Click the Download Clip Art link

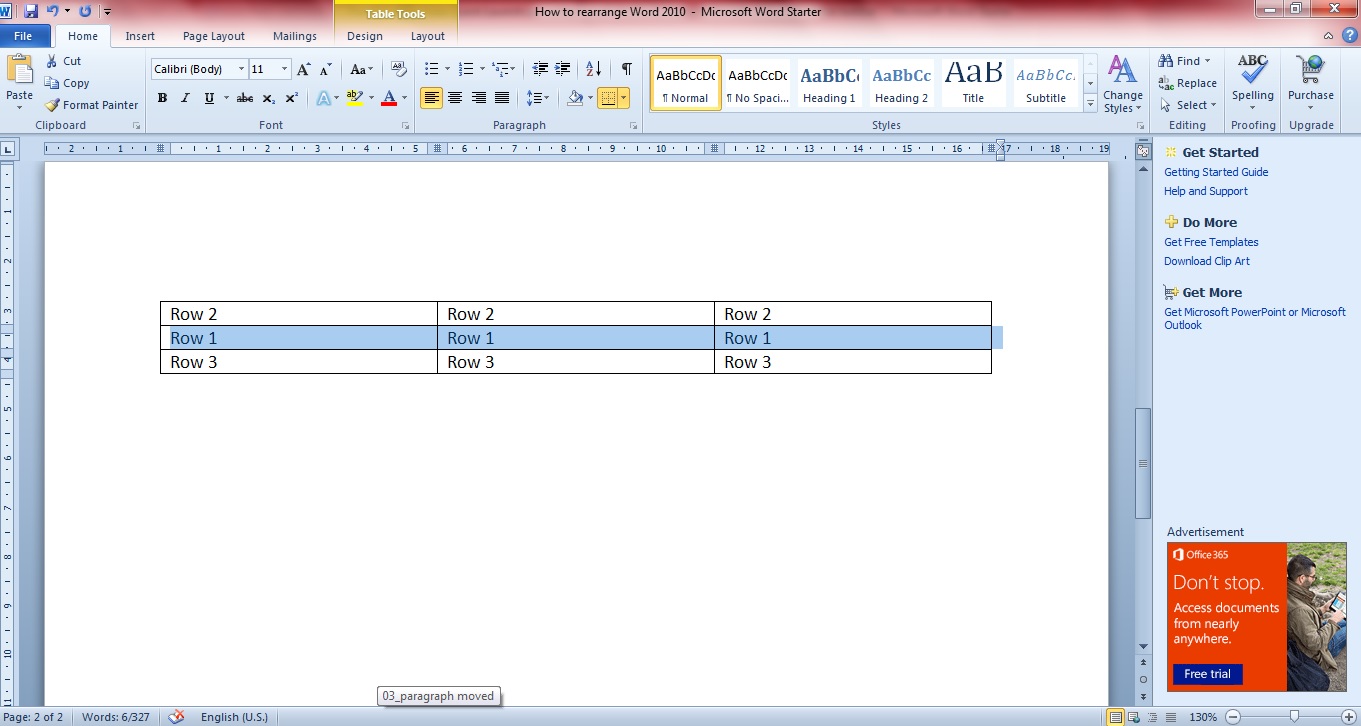[1207, 261]
